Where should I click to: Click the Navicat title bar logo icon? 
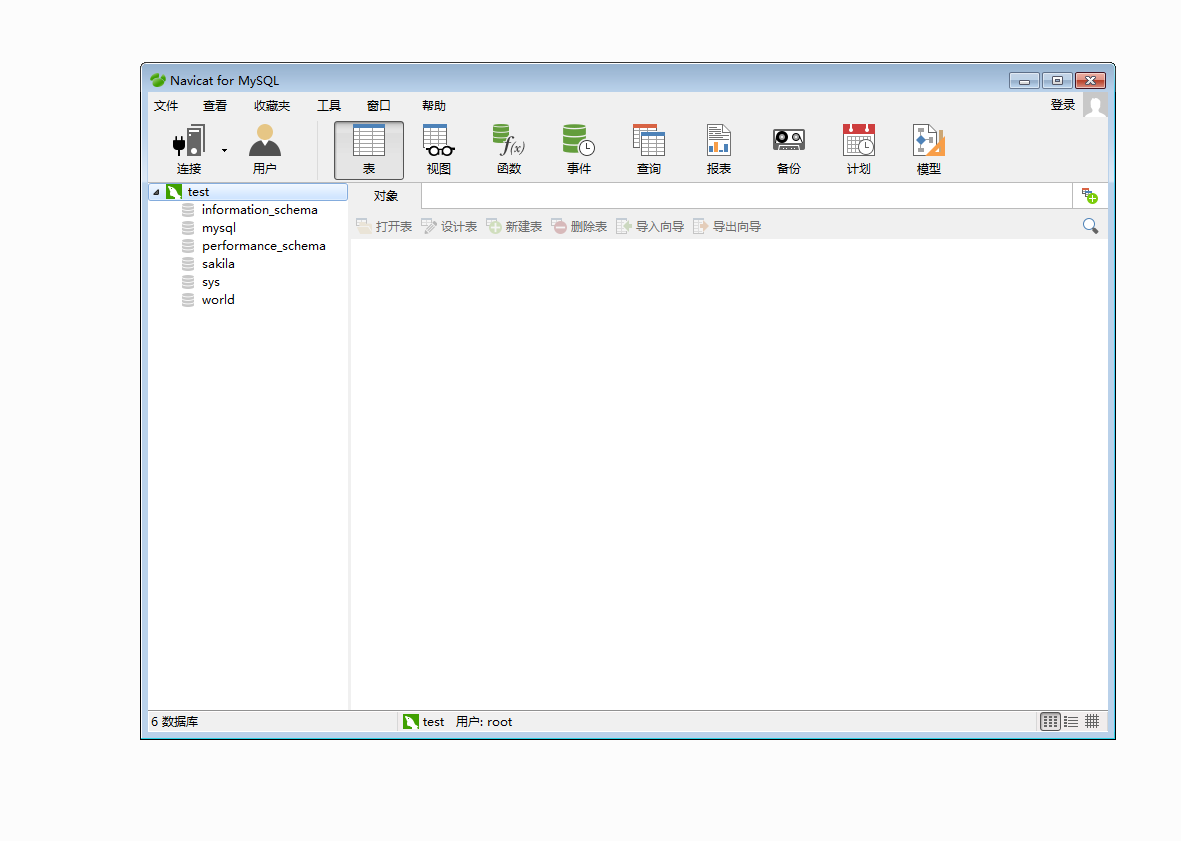(157, 80)
